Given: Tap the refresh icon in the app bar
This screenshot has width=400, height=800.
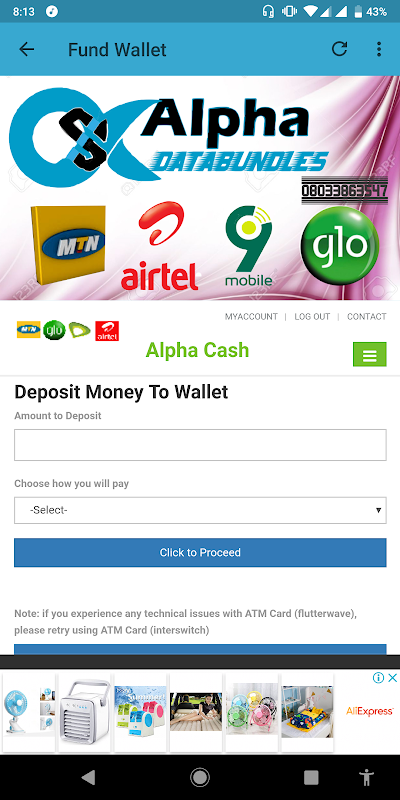Looking at the screenshot, I should (339, 49).
